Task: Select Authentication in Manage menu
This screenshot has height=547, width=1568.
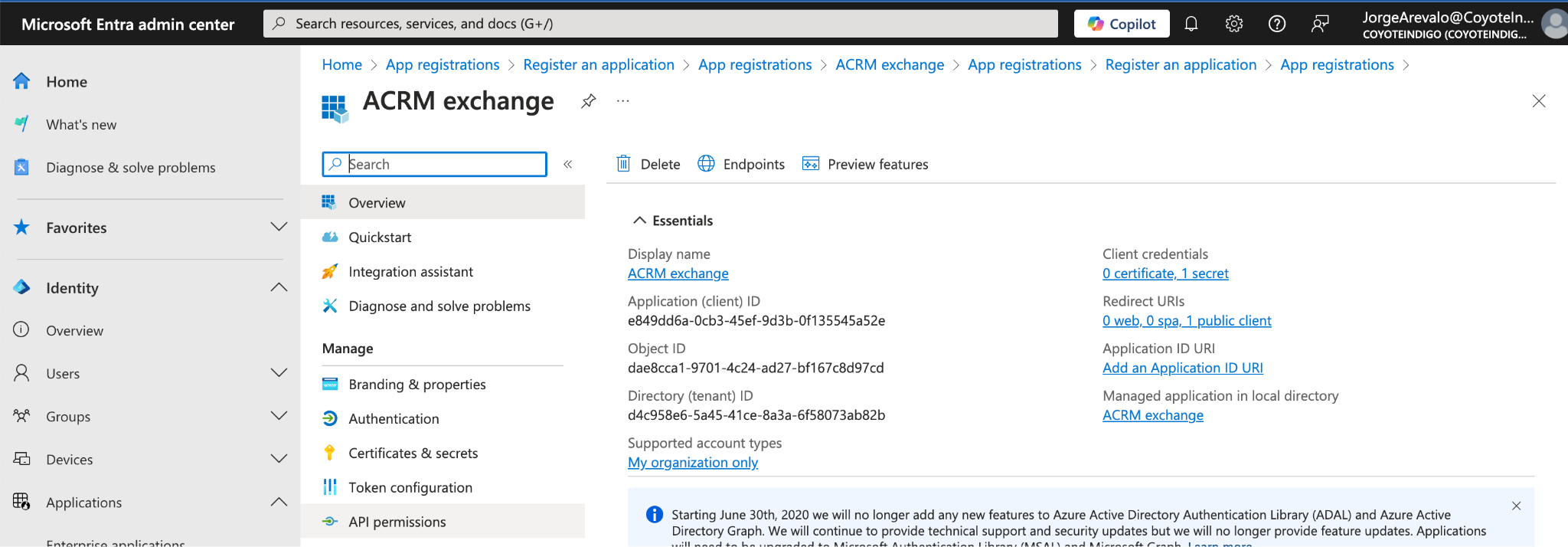Action: tap(394, 418)
